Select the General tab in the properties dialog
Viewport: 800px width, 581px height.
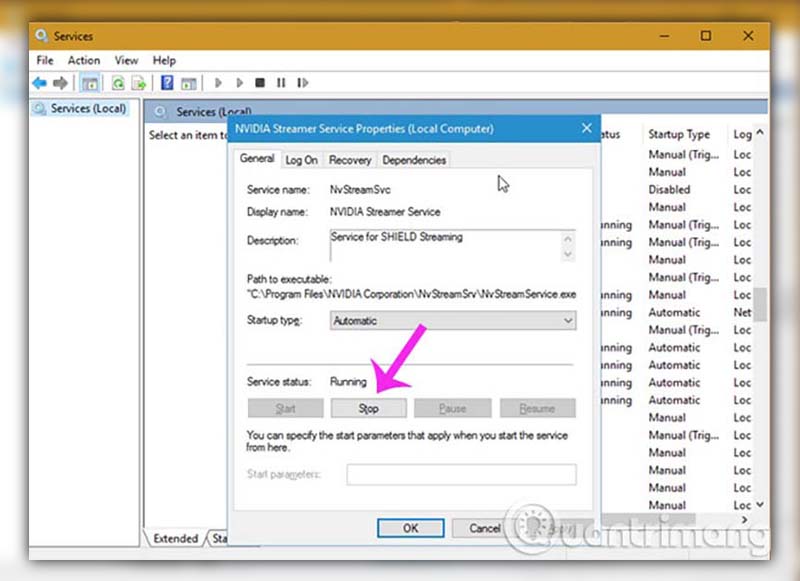pyautogui.click(x=257, y=159)
